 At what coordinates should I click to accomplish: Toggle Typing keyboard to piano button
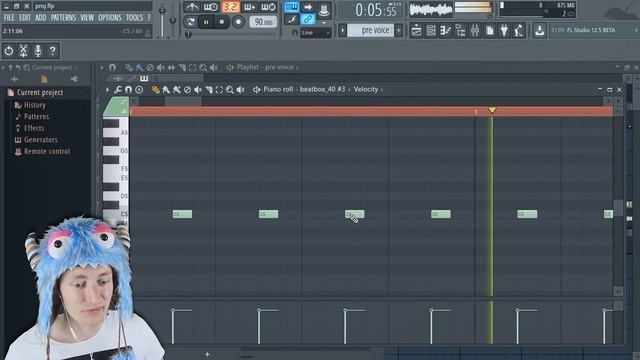pyautogui.click(x=291, y=7)
